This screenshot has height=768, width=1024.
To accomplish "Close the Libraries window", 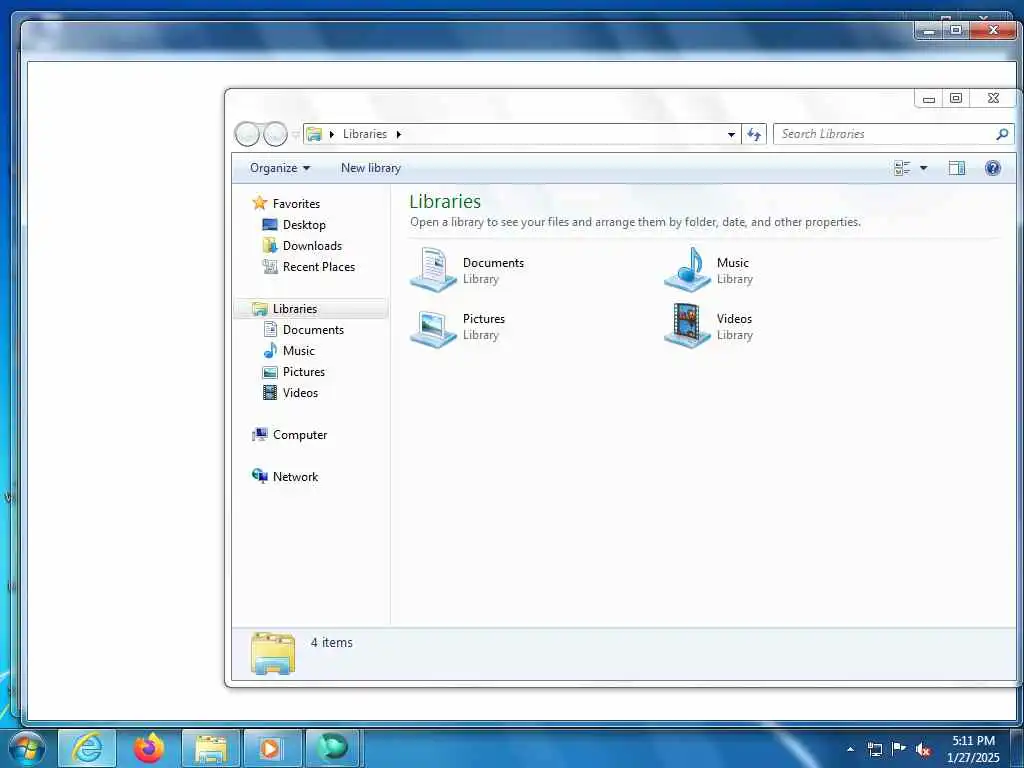I will [993, 99].
